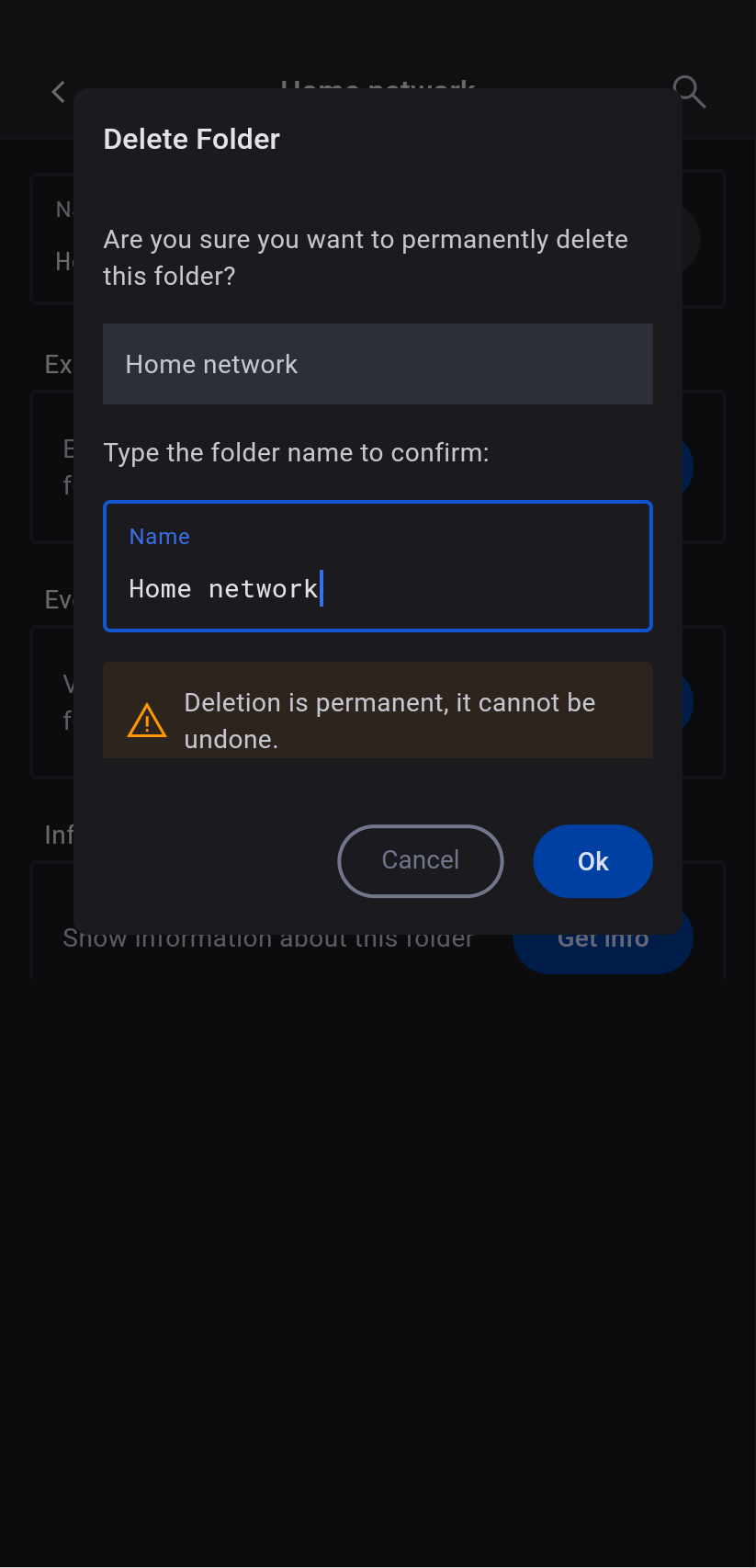Open search with the magnifier icon

click(689, 92)
